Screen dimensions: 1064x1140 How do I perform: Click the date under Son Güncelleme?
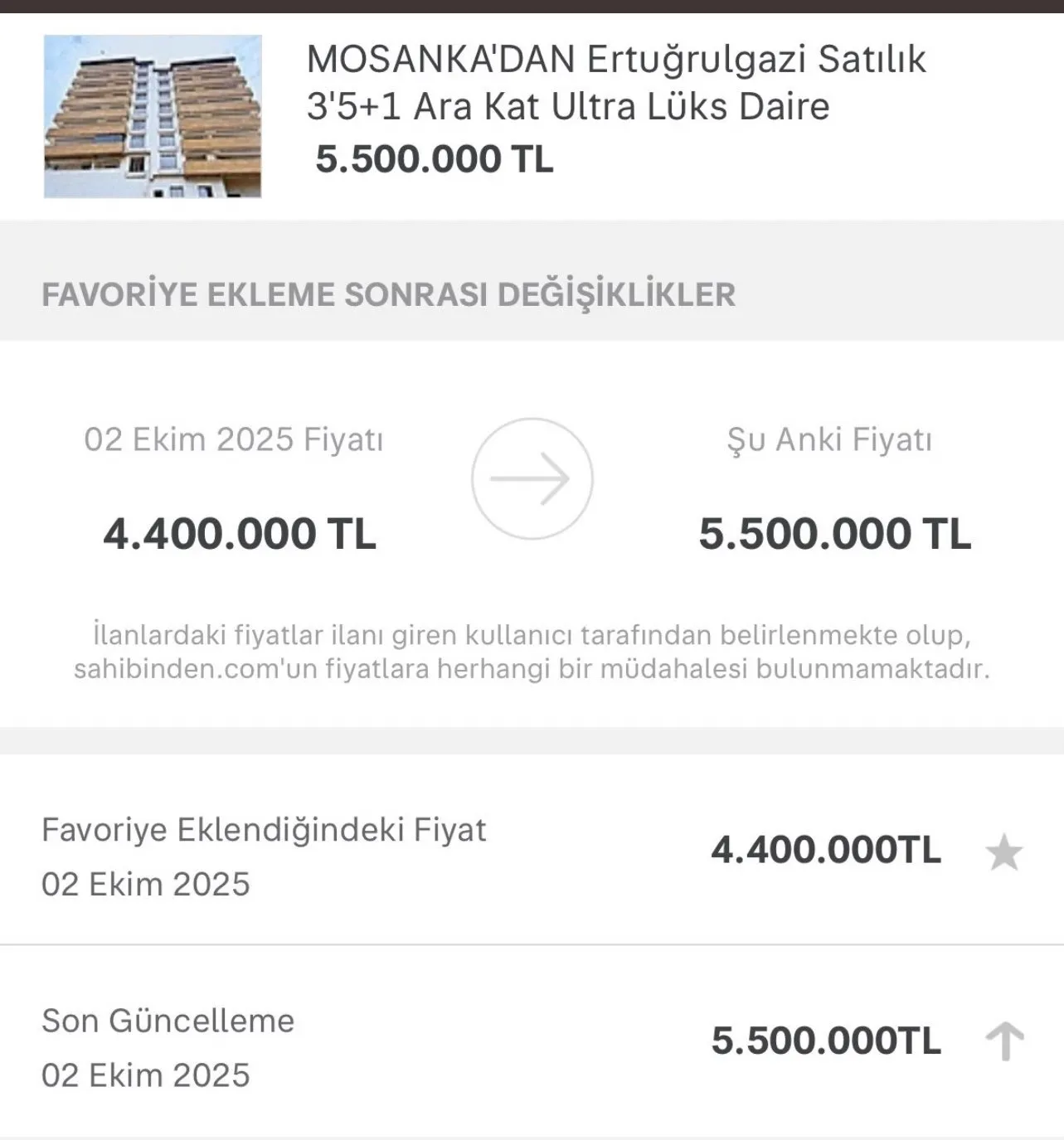(x=145, y=1075)
